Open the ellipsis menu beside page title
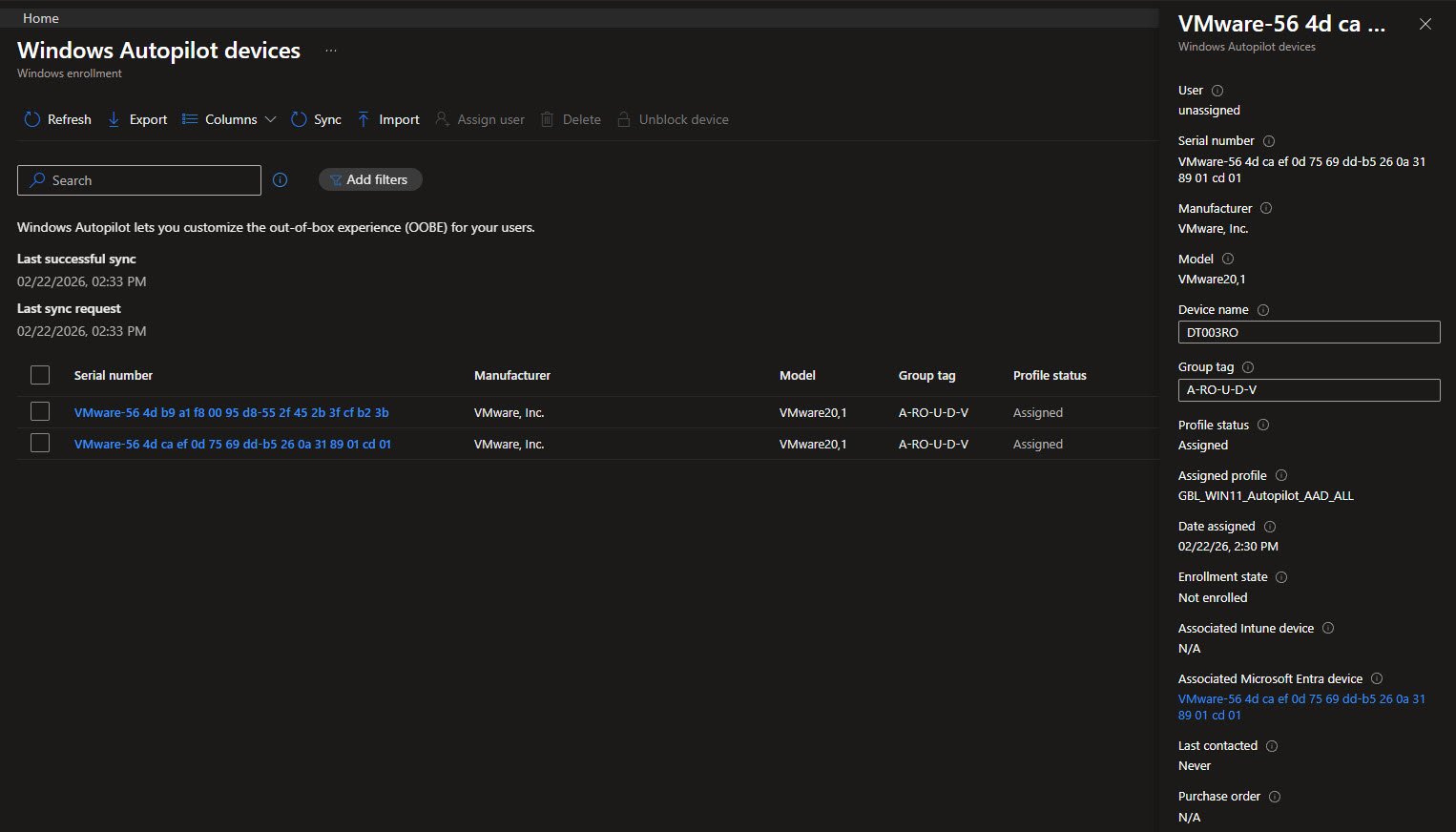1456x832 pixels. (x=330, y=51)
